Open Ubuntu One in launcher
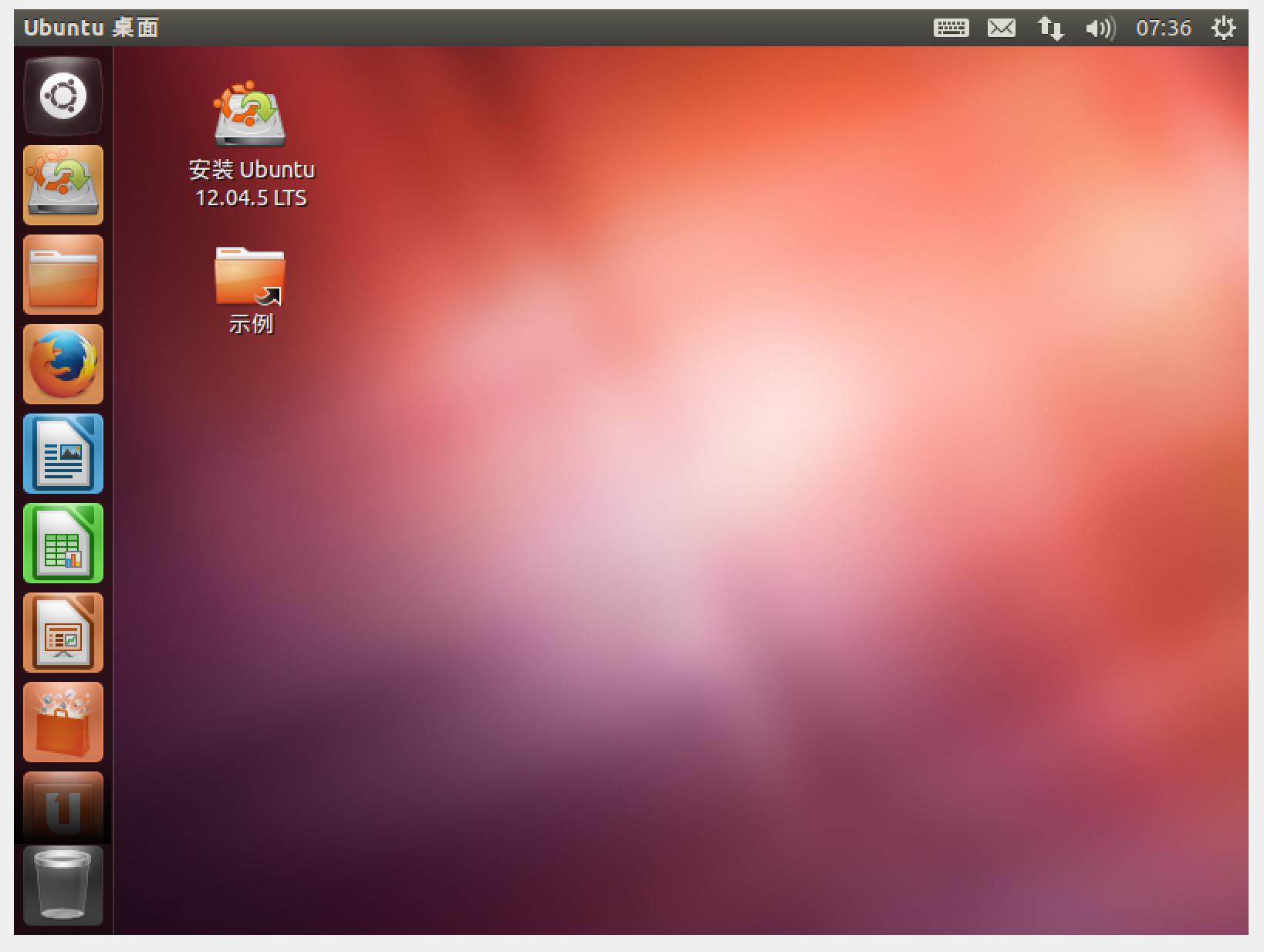This screenshot has width=1264, height=952. coord(63,807)
